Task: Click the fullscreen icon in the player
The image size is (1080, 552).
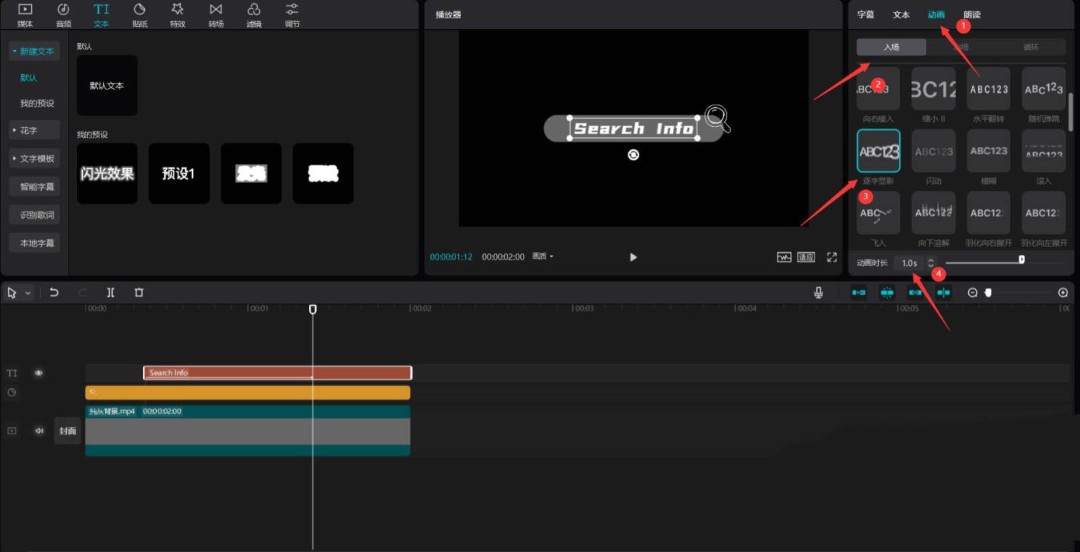Action: (831, 257)
